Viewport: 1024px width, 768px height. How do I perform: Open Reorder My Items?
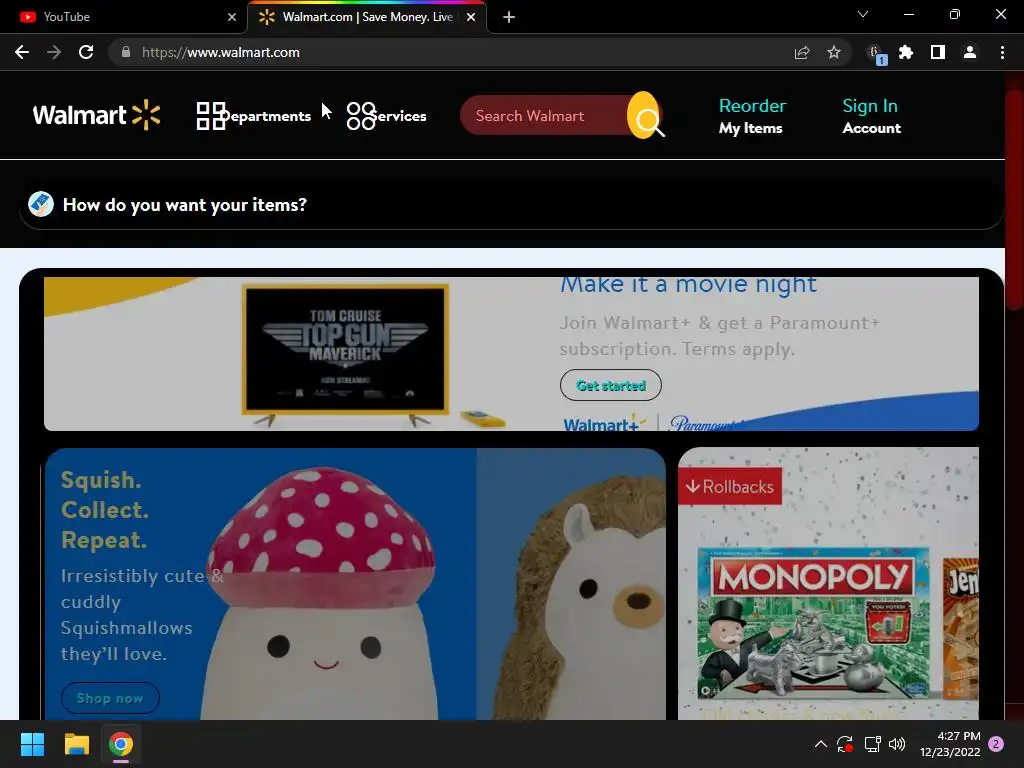click(x=752, y=116)
